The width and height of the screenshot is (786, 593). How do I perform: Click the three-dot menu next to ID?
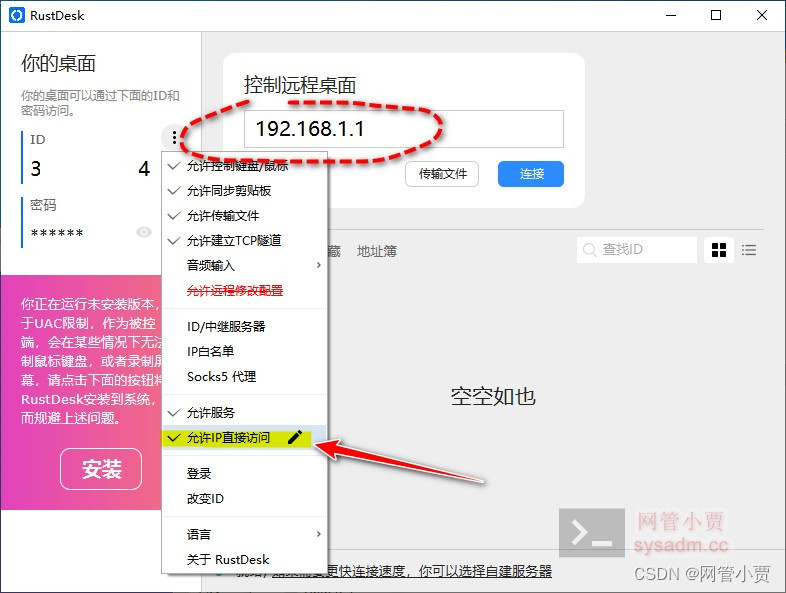tap(173, 137)
